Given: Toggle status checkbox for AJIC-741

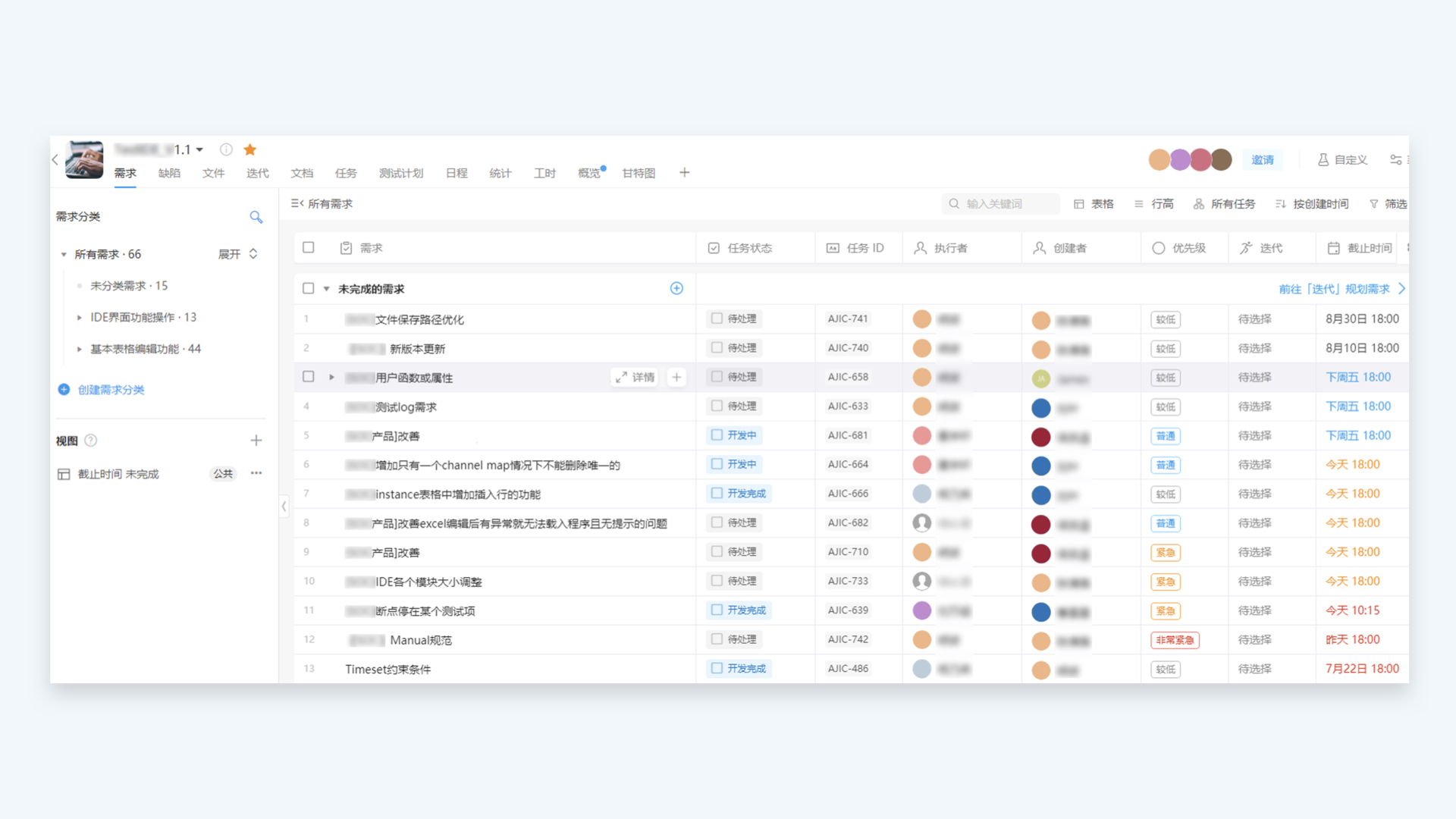Looking at the screenshot, I should coord(717,318).
